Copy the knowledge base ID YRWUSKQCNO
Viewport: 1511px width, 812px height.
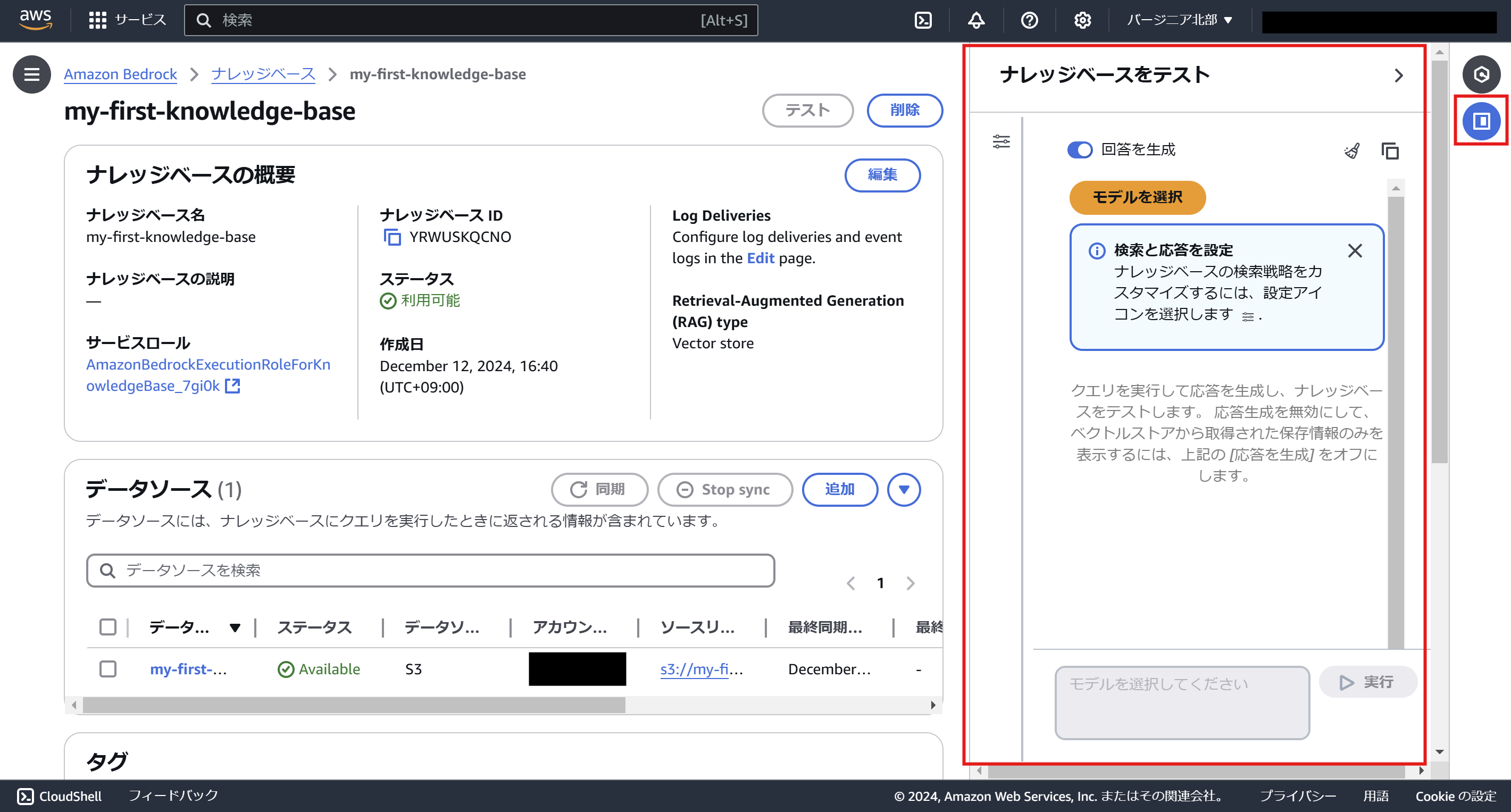(x=392, y=237)
